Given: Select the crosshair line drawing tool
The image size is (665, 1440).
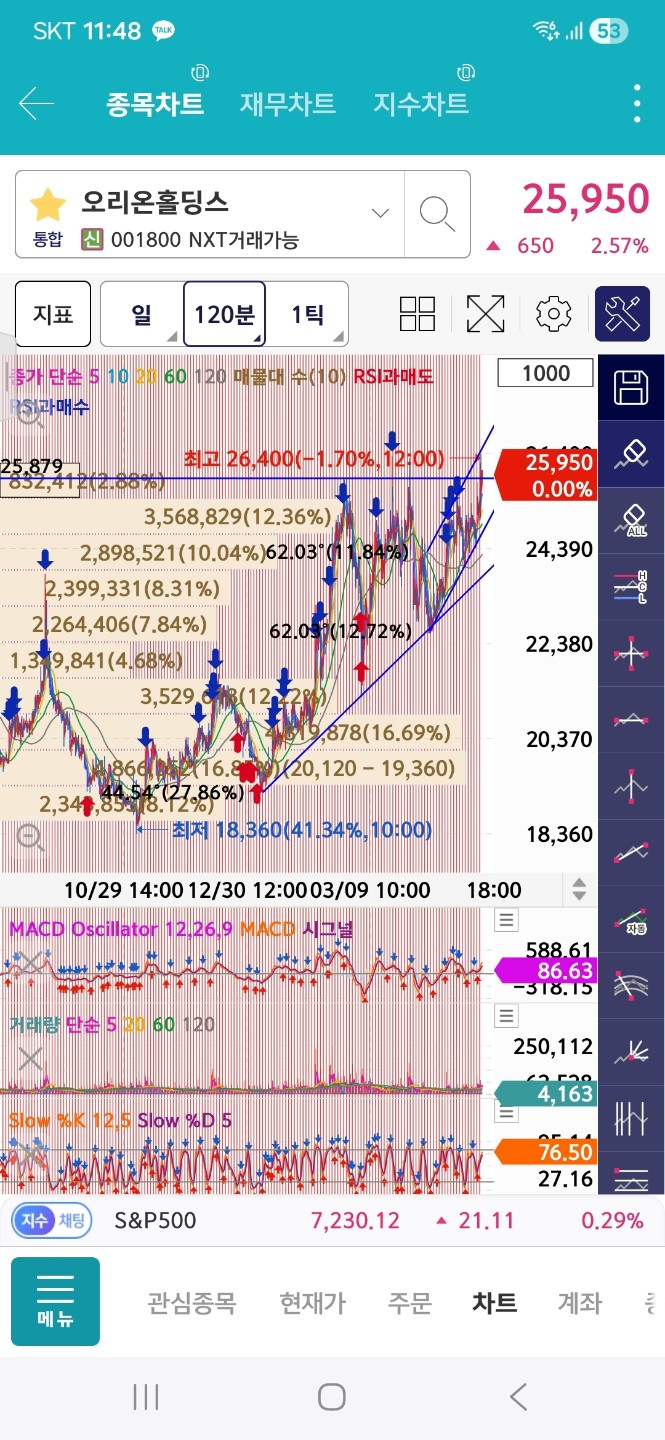Looking at the screenshot, I should [x=631, y=652].
